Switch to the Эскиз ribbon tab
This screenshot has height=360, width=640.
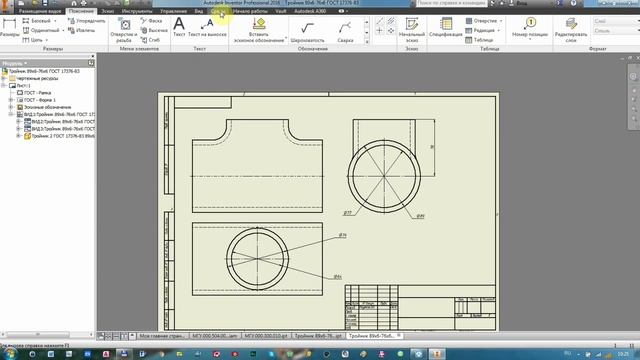pyautogui.click(x=107, y=11)
